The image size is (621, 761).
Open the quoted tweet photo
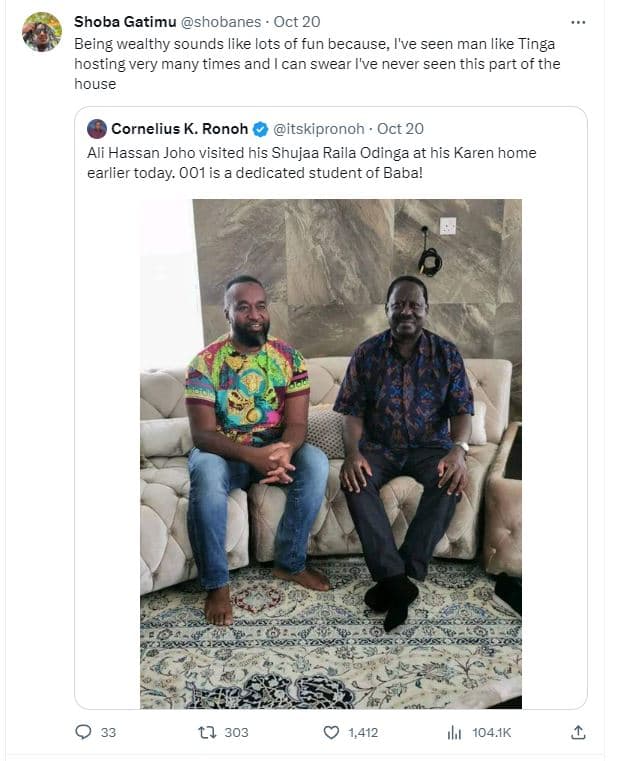coord(330,450)
